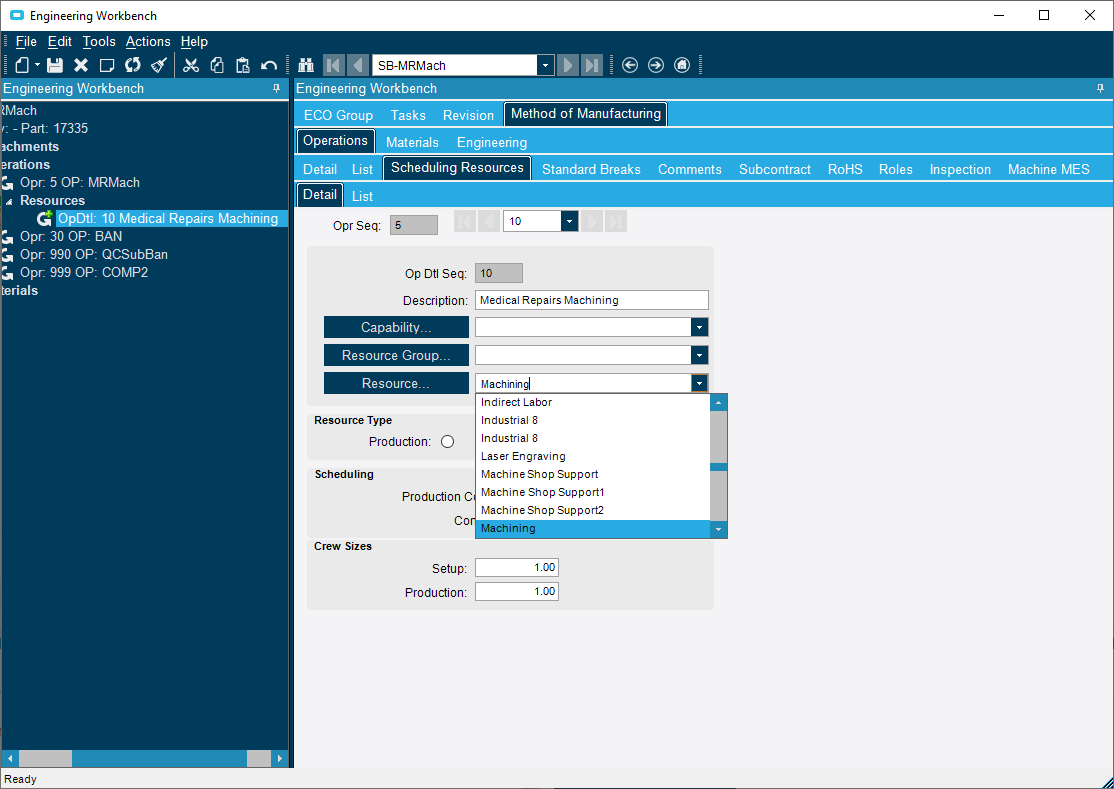This screenshot has width=1114, height=789.
Task: Click the binoculars search icon
Action: (306, 65)
